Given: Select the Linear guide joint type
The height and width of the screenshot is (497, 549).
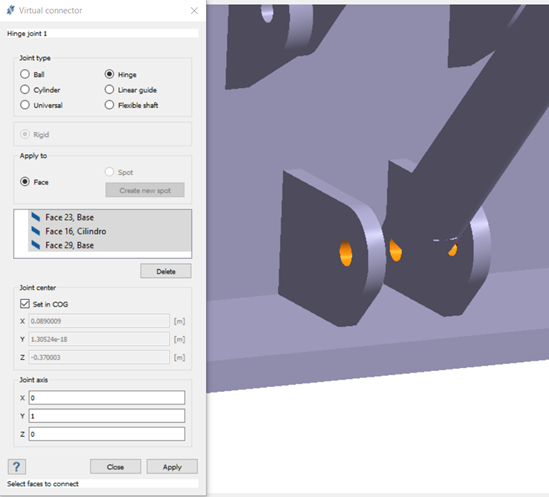Looking at the screenshot, I should click(x=109, y=90).
